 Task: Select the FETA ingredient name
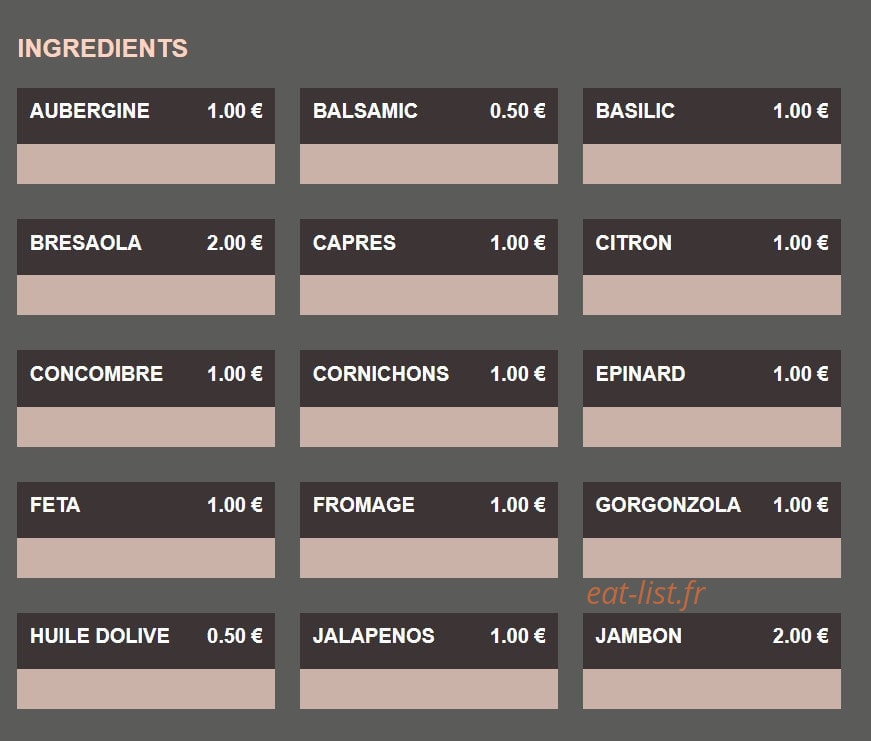55,505
